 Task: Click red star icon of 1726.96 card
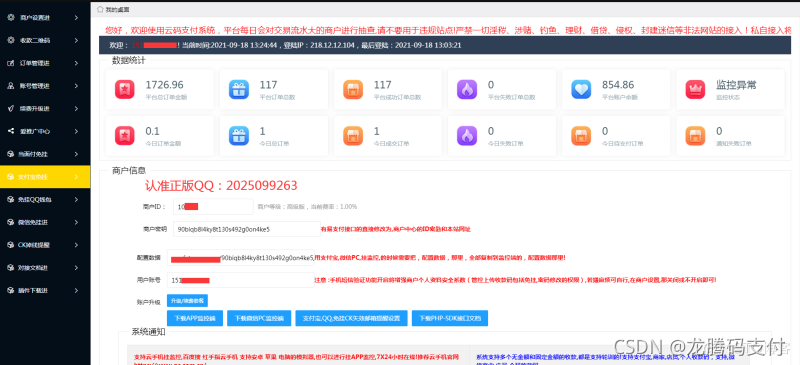[125, 89]
